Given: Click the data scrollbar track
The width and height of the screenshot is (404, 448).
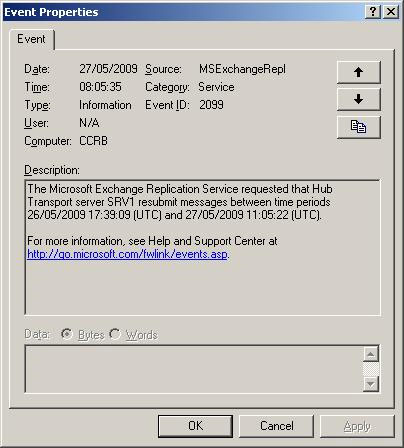Looking at the screenshot, I should [371, 369].
